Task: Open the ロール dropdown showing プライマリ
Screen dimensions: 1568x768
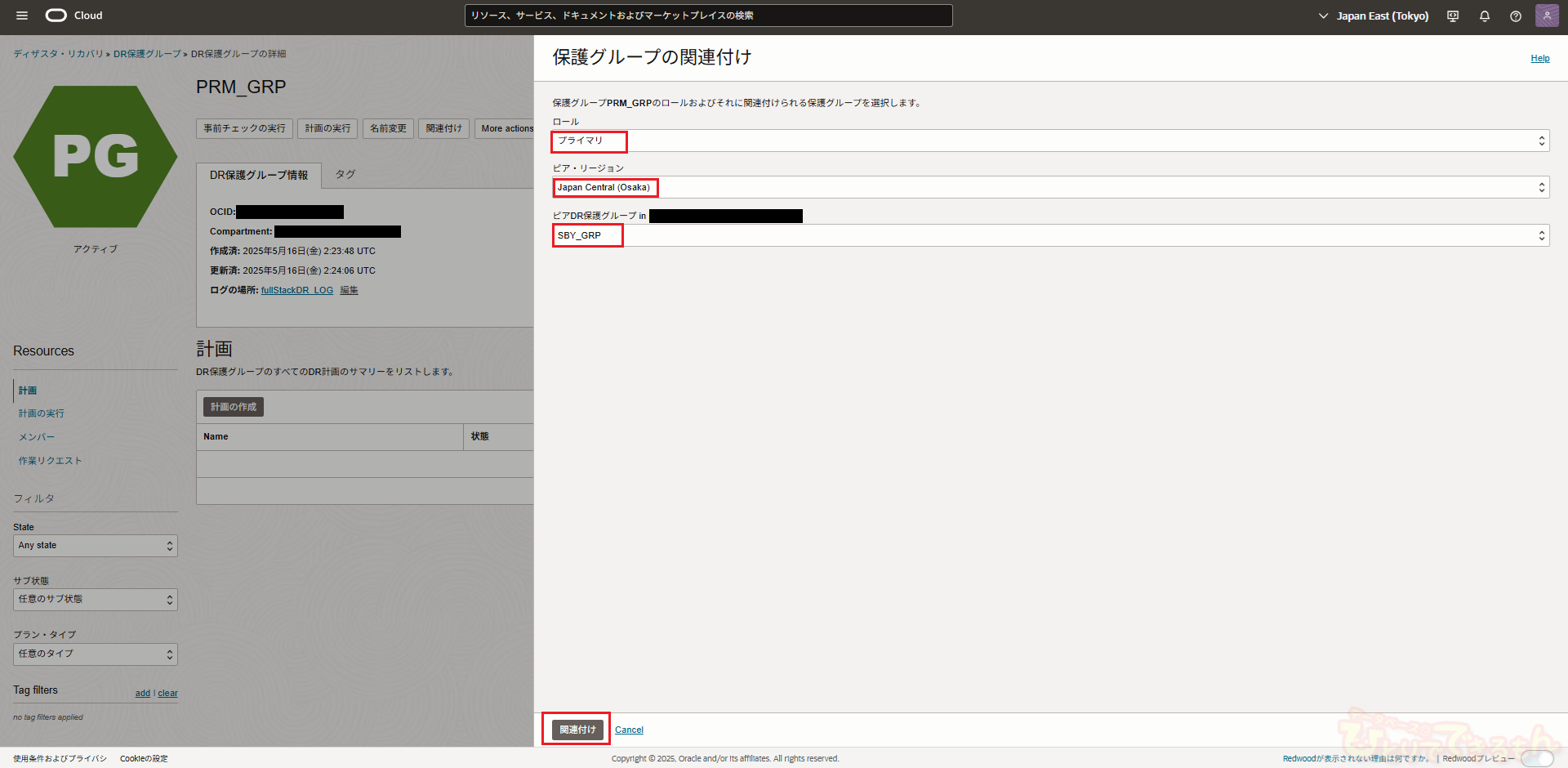Action: click(1050, 141)
